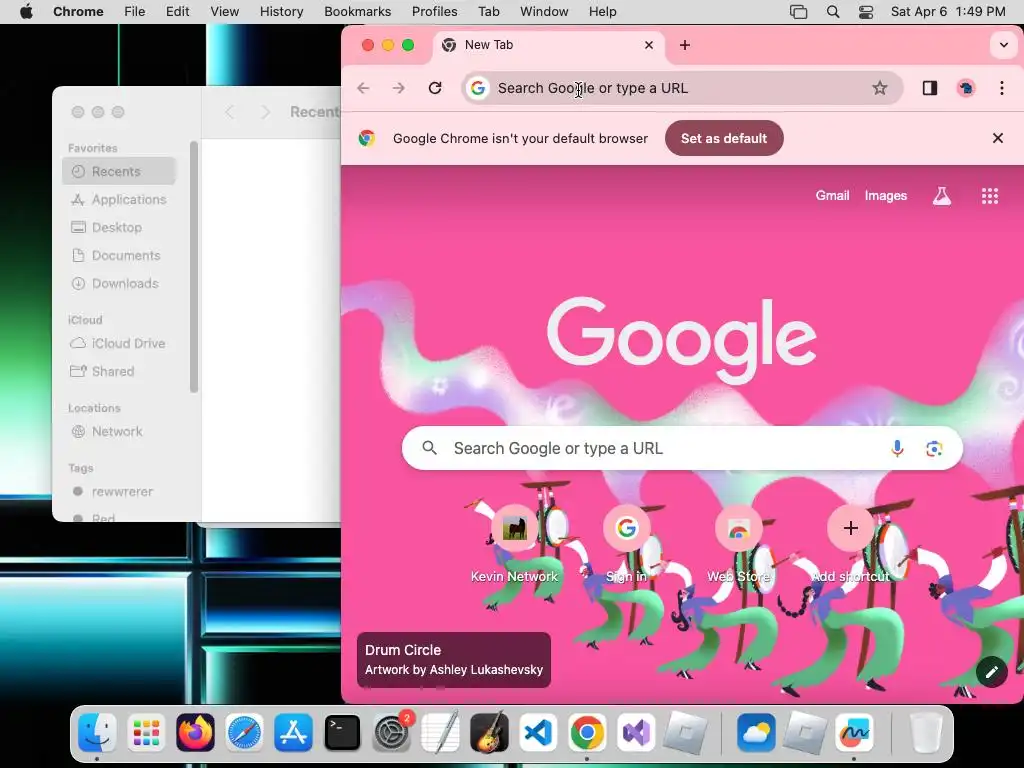The height and width of the screenshot is (768, 1024).
Task: Open Spotlight search in menu bar
Action: click(x=833, y=12)
